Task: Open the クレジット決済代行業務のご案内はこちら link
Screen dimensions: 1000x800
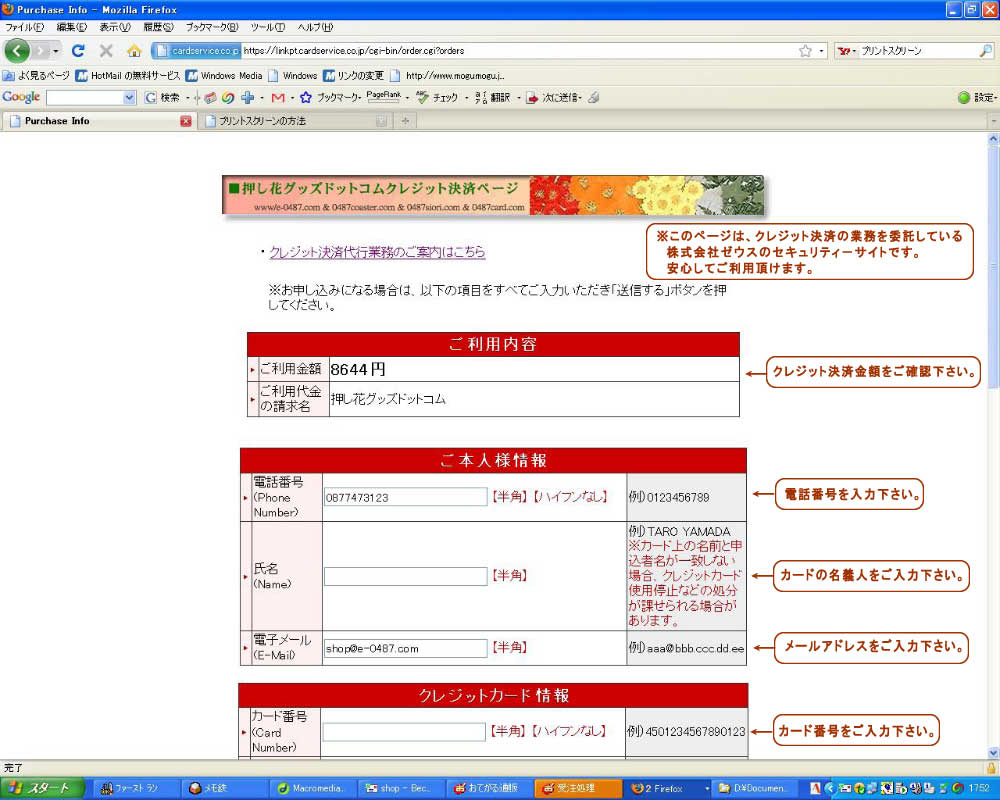Action: tap(377, 252)
